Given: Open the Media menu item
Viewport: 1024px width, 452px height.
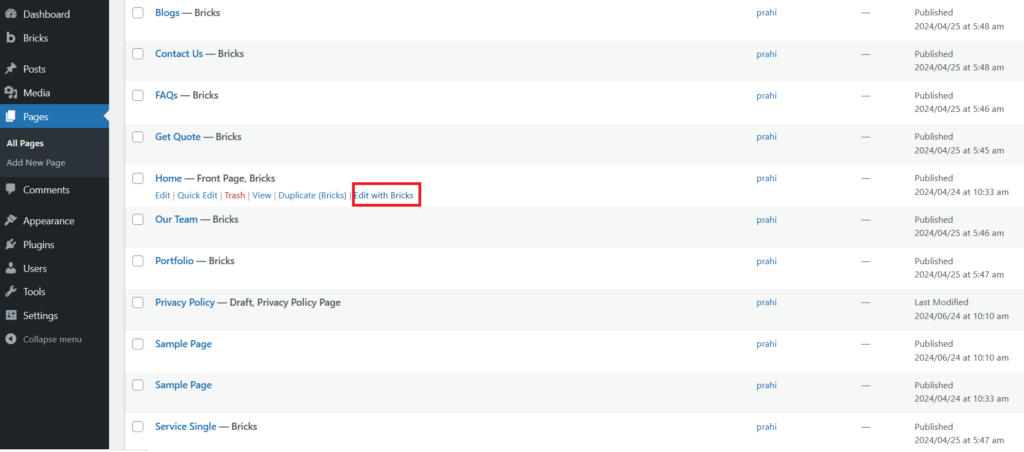Looking at the screenshot, I should coord(55,93).
